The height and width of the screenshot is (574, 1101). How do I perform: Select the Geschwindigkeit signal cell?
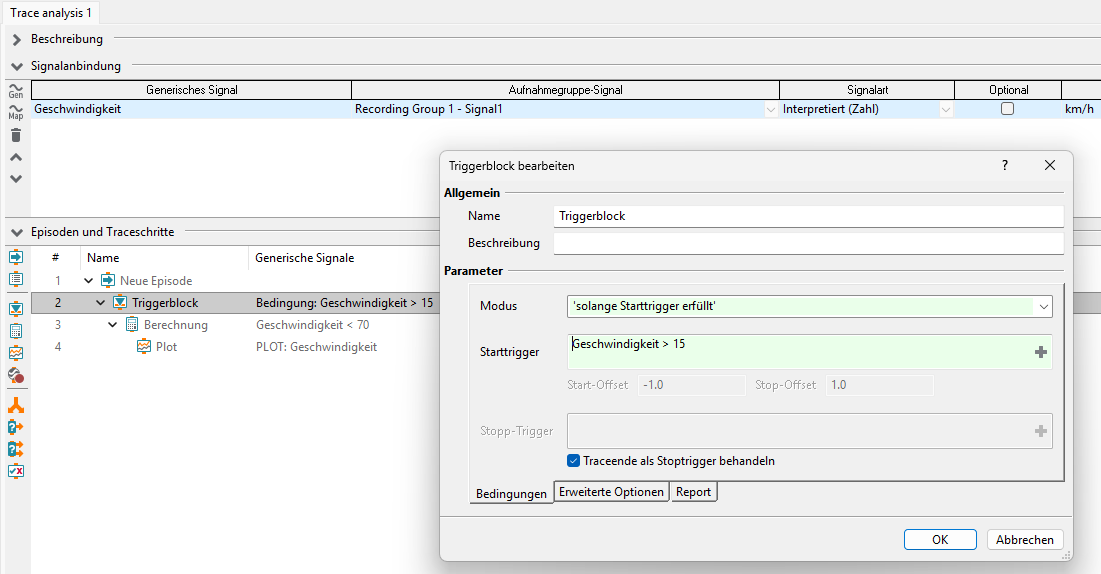(x=191, y=109)
